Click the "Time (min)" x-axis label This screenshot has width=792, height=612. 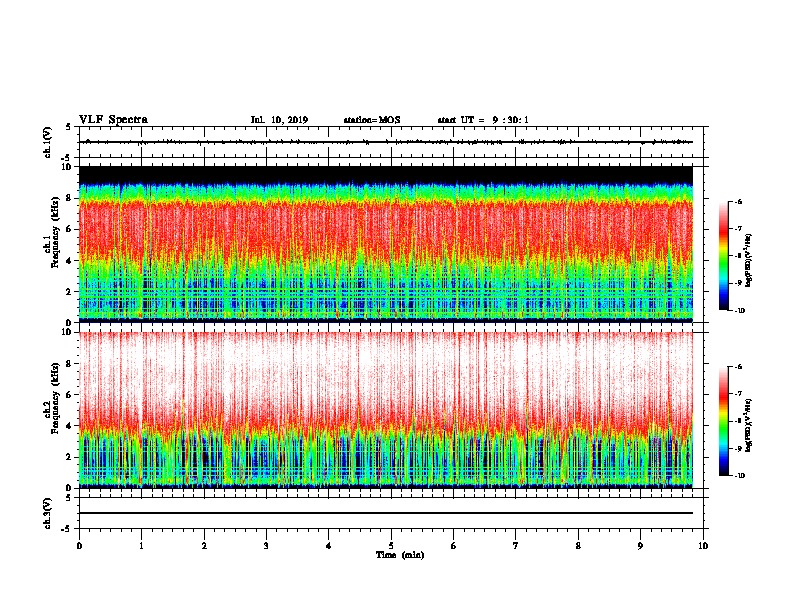(400, 555)
